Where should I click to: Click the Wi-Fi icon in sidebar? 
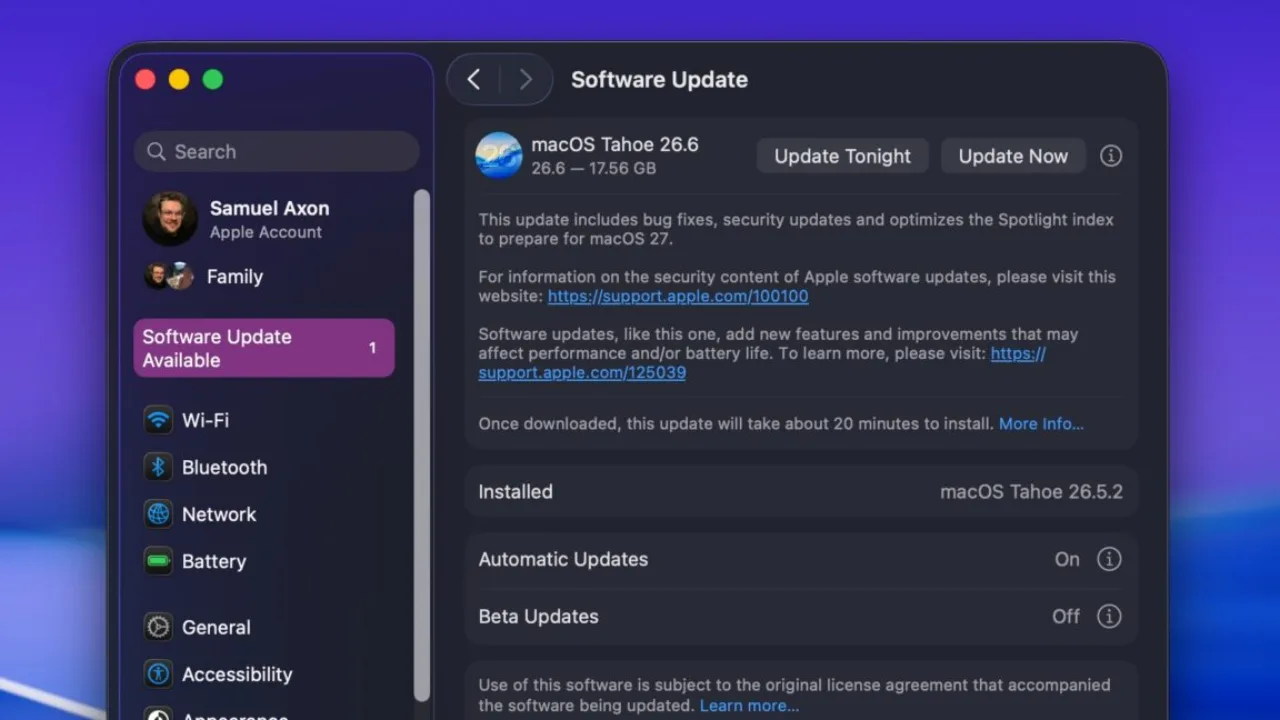(x=158, y=420)
